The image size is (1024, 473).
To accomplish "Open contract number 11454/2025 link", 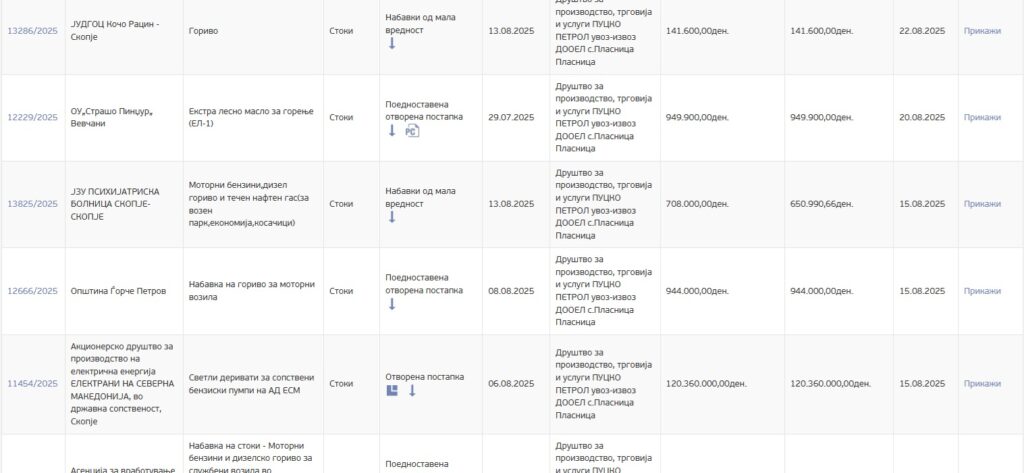I will click(x=33, y=383).
